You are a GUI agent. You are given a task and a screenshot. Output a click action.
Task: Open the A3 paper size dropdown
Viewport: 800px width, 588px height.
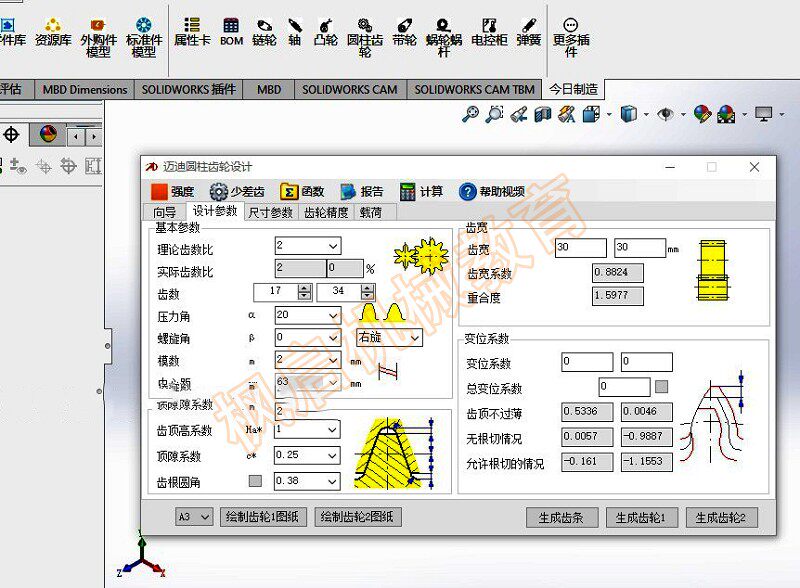pos(194,517)
